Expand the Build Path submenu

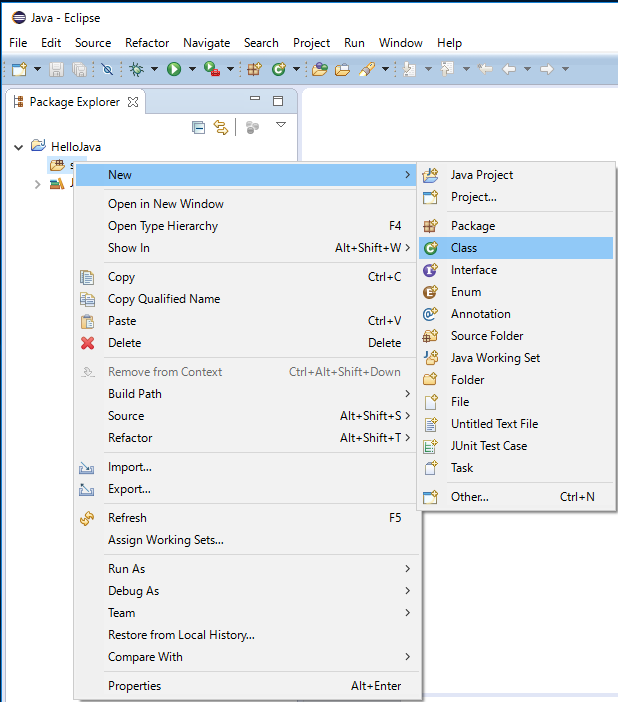[x=246, y=394]
